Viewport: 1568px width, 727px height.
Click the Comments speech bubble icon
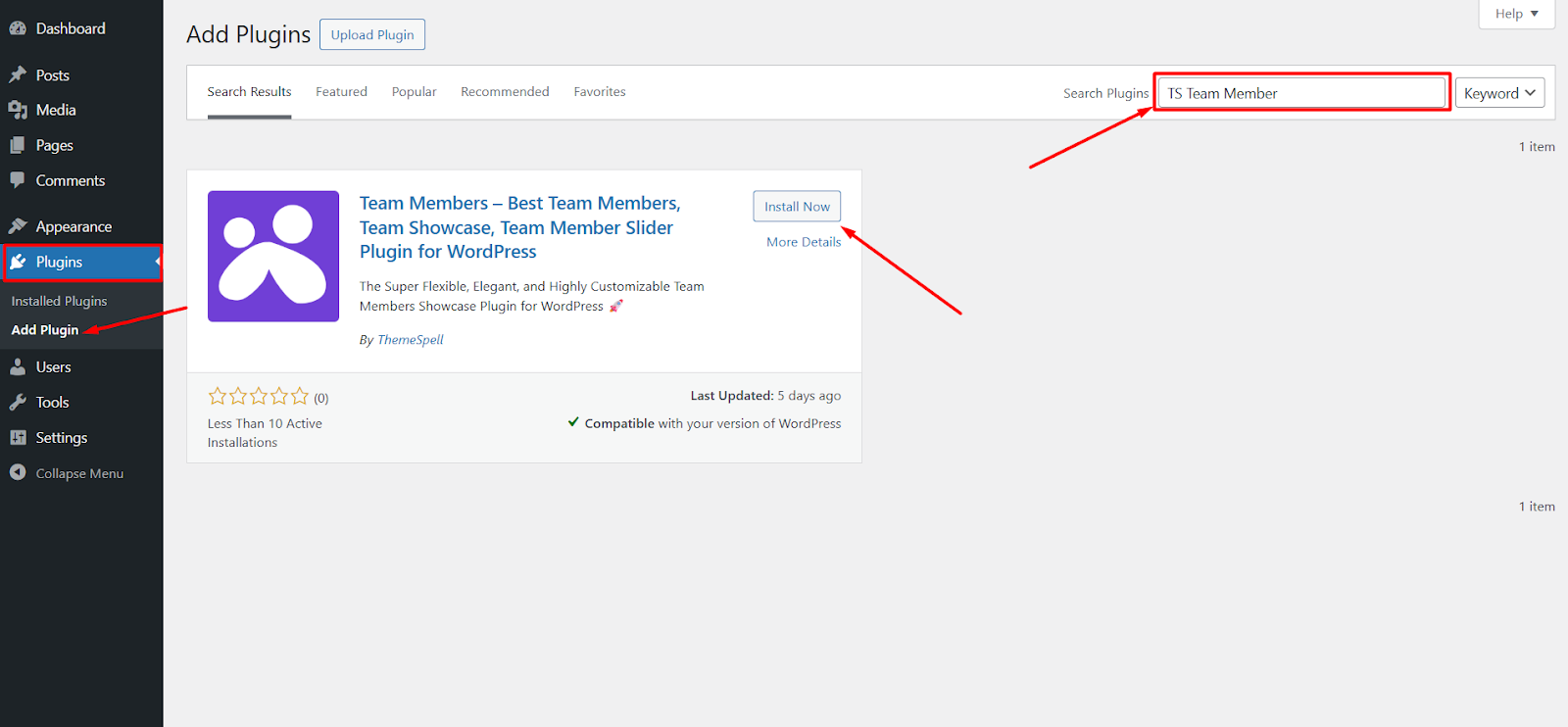18,180
